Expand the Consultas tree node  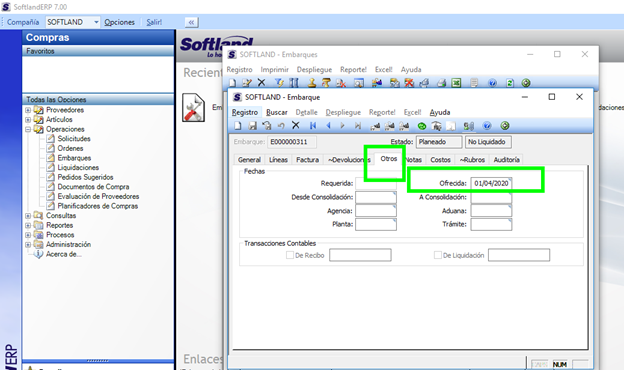pos(28,216)
